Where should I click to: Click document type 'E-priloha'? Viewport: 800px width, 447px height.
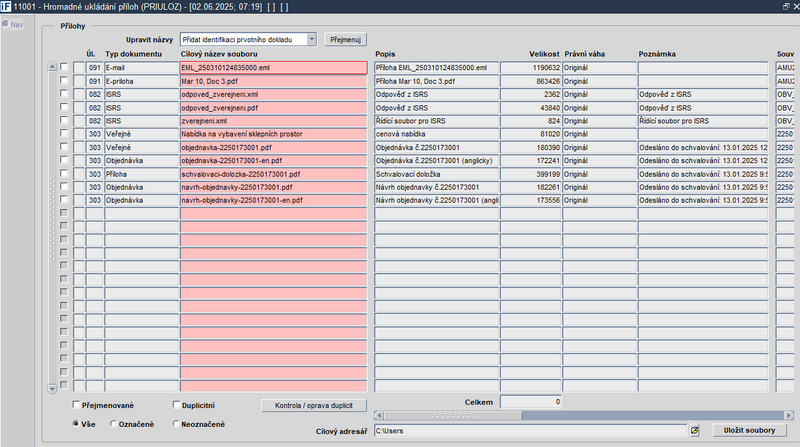pyautogui.click(x=141, y=81)
